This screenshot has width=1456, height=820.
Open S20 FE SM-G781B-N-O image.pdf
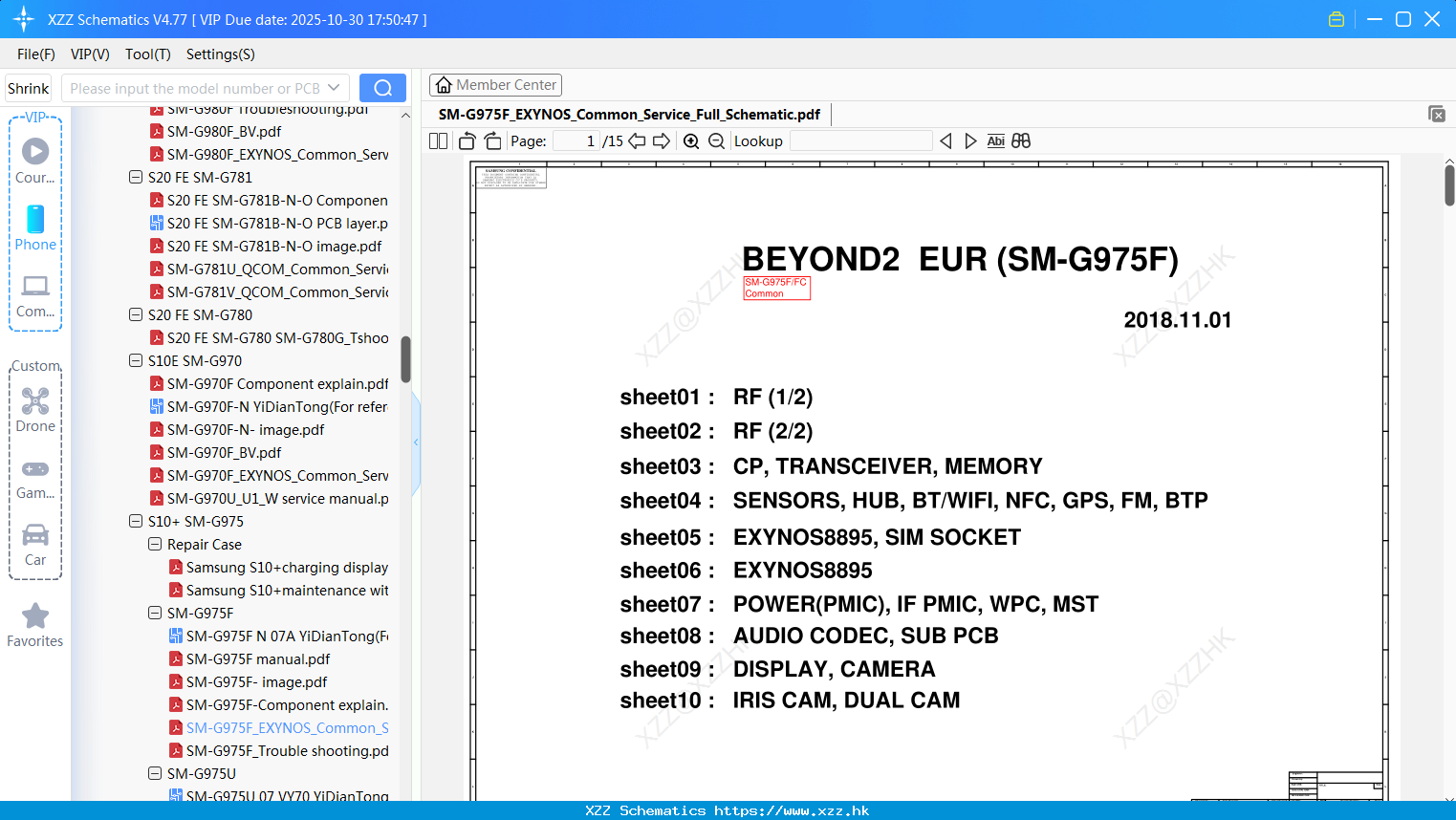click(266, 247)
